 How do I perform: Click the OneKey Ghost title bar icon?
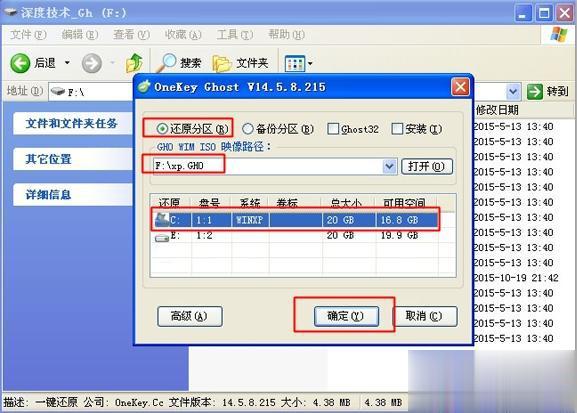tap(144, 87)
